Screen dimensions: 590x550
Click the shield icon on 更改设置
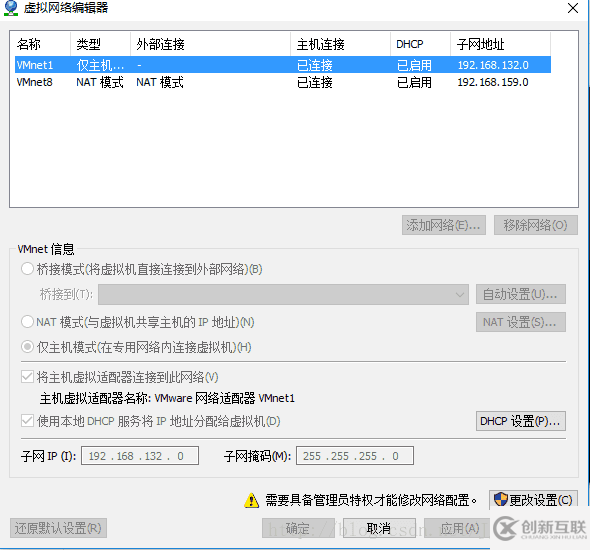click(500, 500)
